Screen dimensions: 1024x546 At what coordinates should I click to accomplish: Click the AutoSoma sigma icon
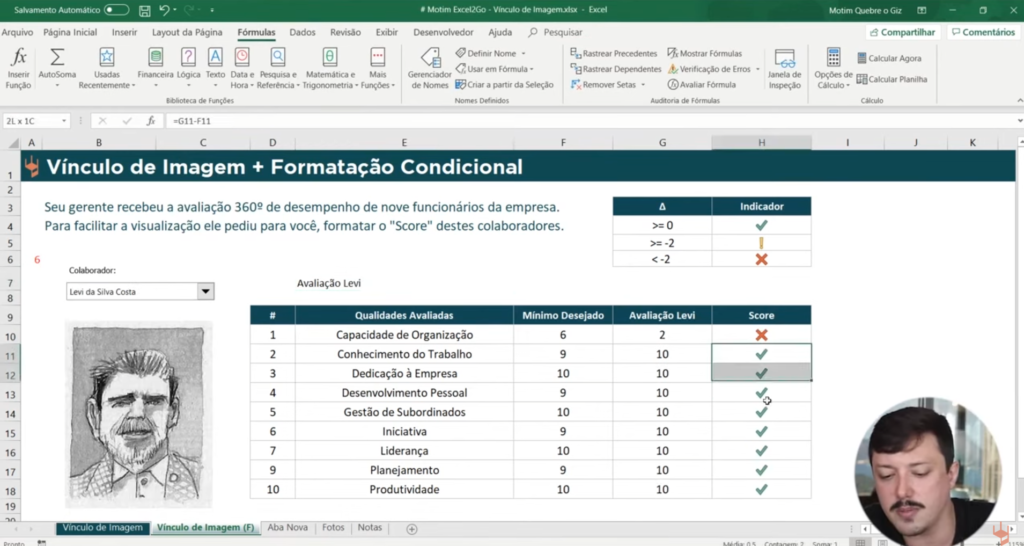[x=57, y=57]
